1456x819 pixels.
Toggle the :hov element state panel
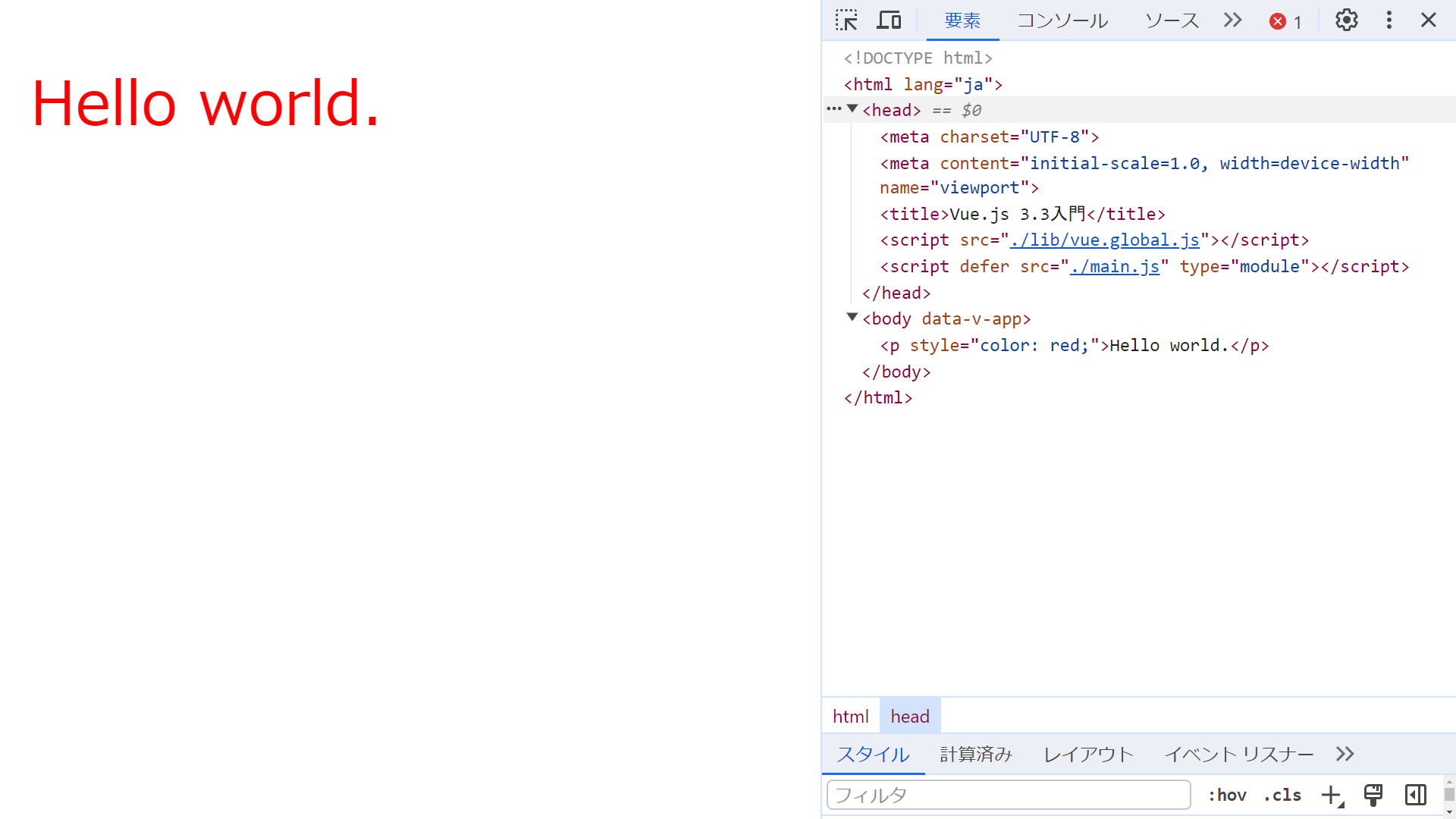pos(1227,795)
